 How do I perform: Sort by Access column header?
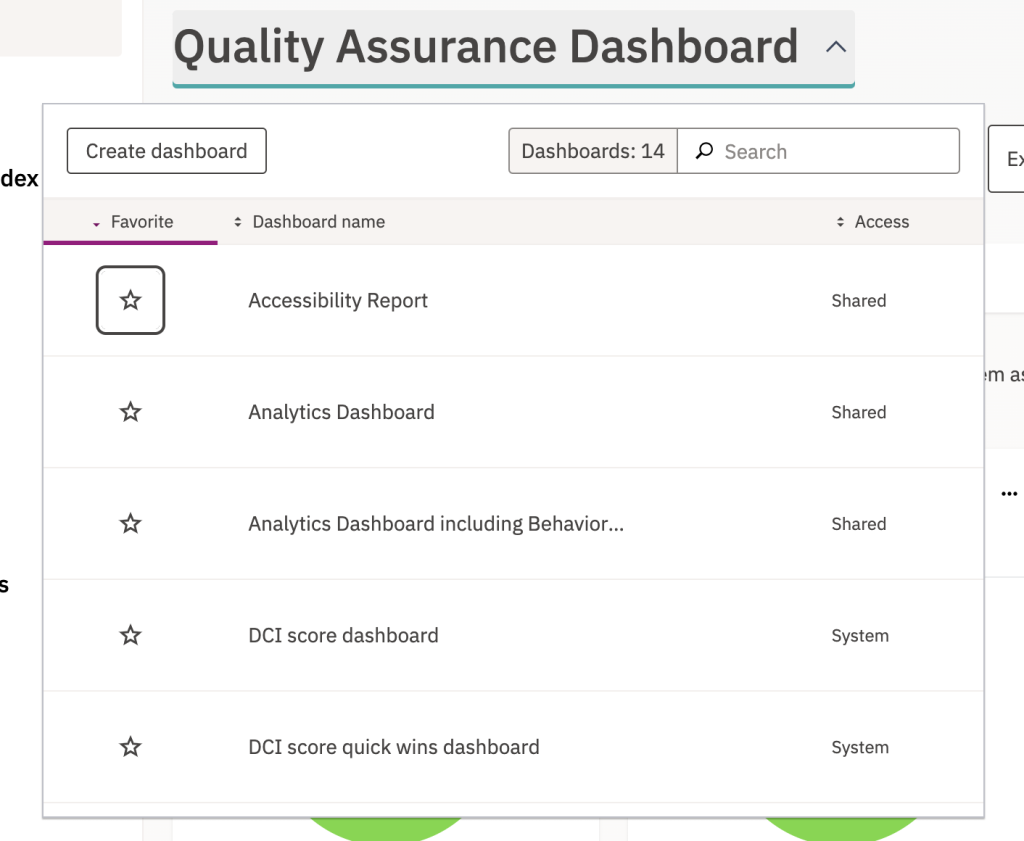point(881,222)
